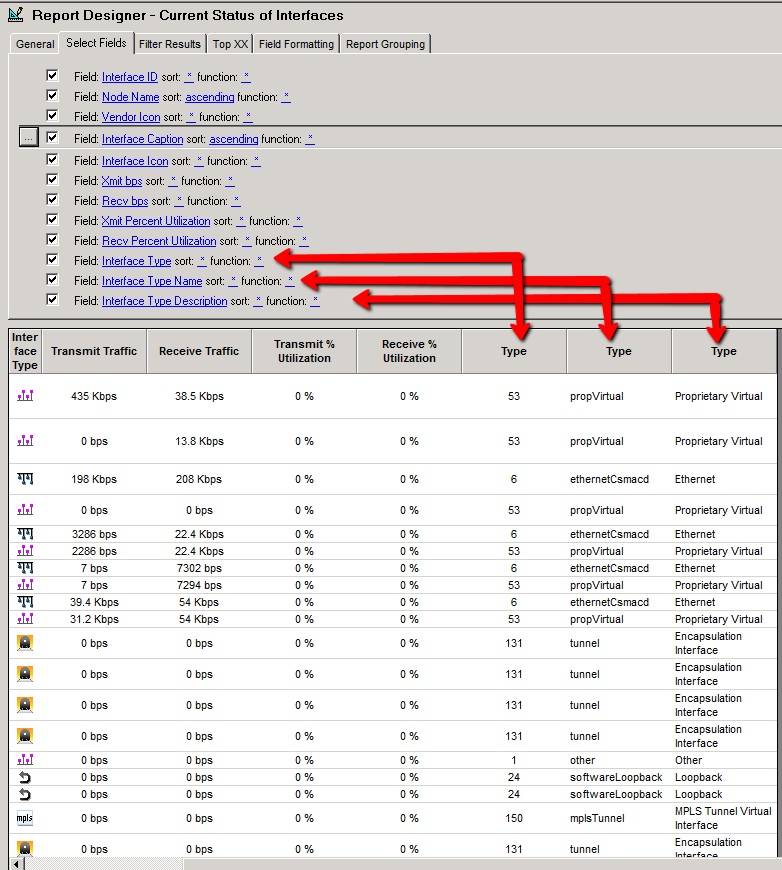
Task: Click the Interface Type Name field link
Action: (x=152, y=281)
